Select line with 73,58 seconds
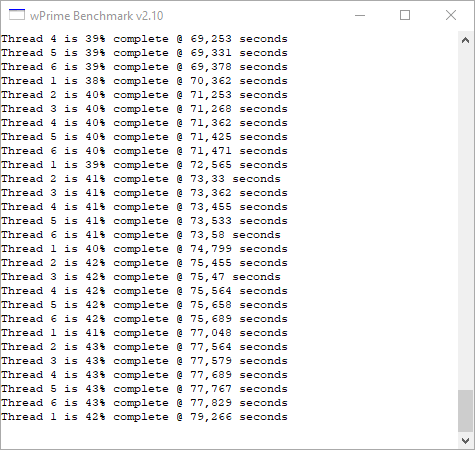Image resolution: width=475 pixels, height=450 pixels. pyautogui.click(x=141, y=235)
